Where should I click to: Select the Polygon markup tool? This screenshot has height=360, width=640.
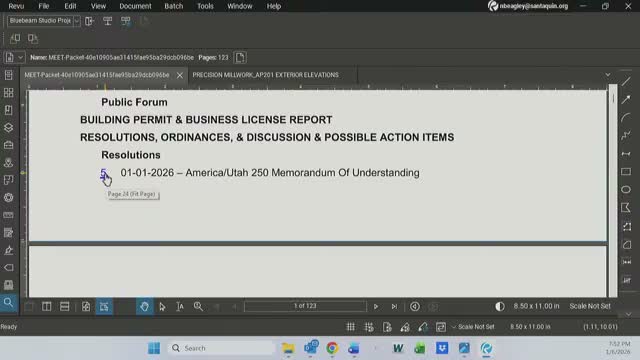click(x=626, y=208)
